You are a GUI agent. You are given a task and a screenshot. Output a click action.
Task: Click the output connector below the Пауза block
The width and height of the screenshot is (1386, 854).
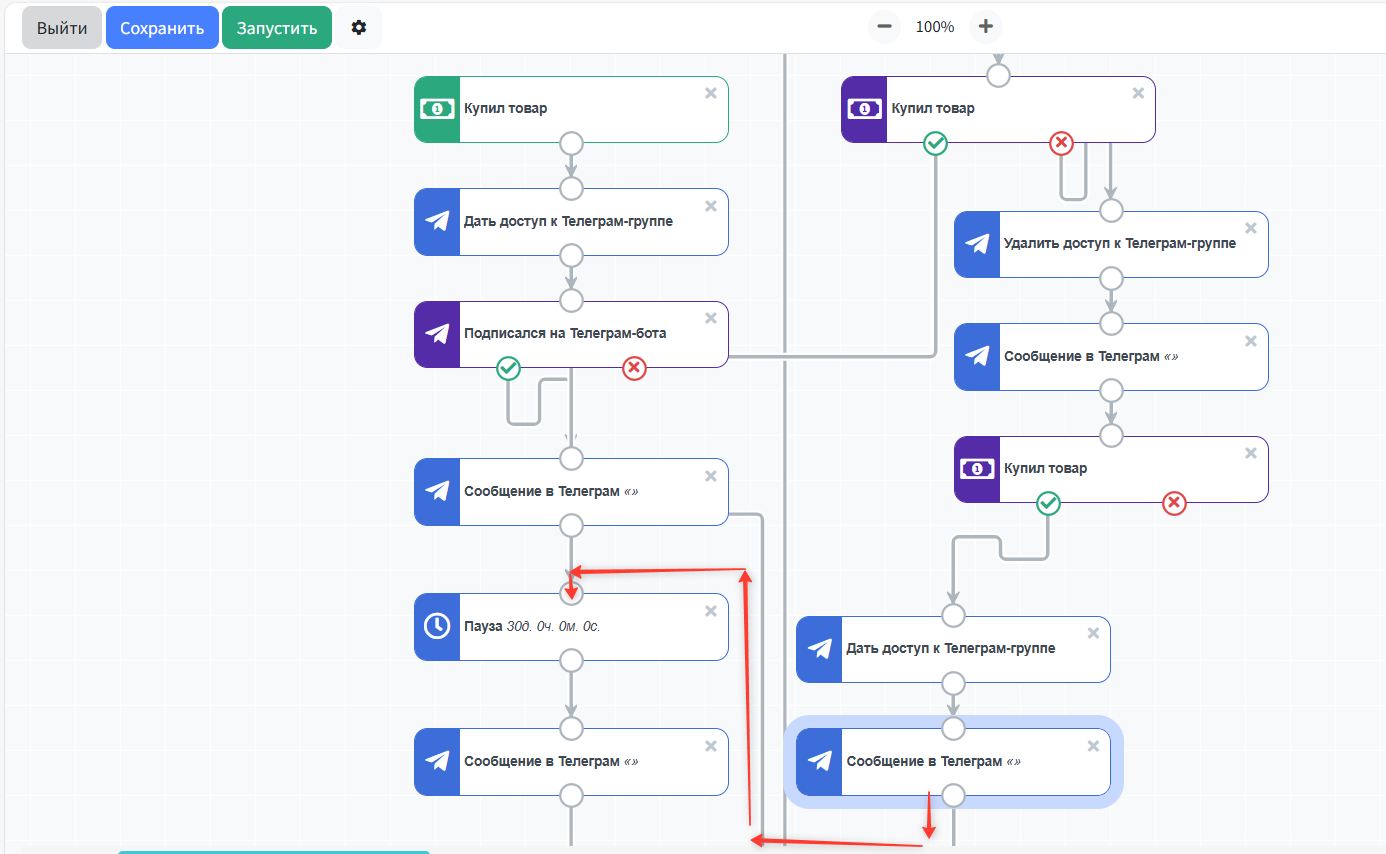pyautogui.click(x=571, y=661)
